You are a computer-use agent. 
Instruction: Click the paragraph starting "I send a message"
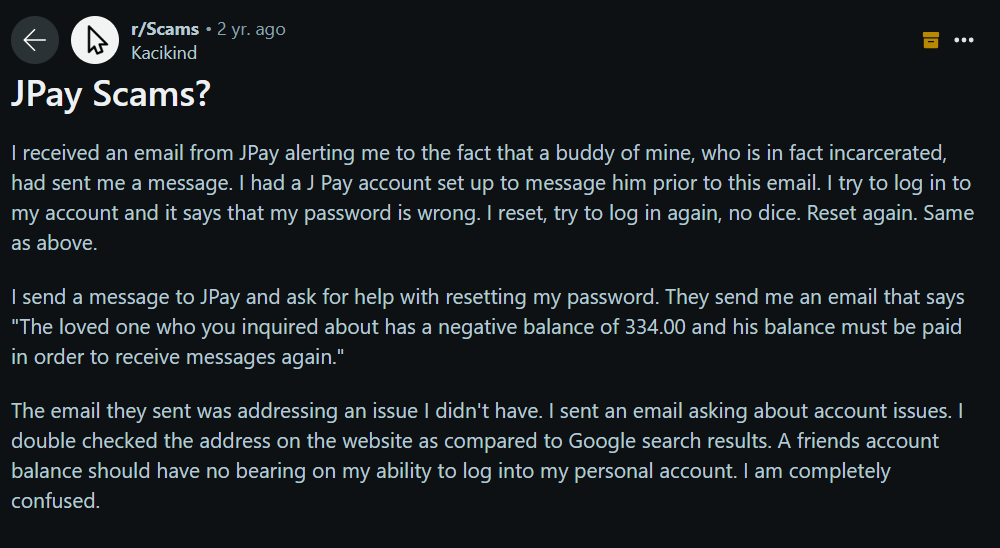pyautogui.click(x=488, y=327)
